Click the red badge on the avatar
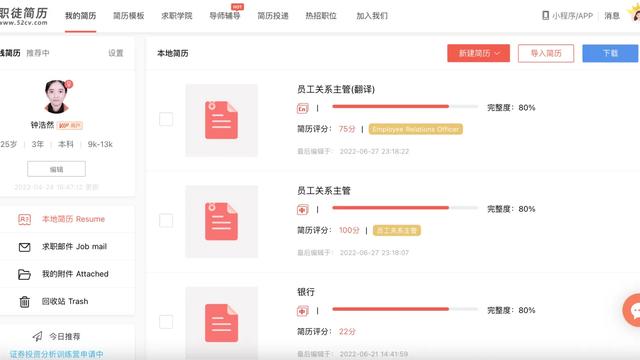 pos(69,84)
